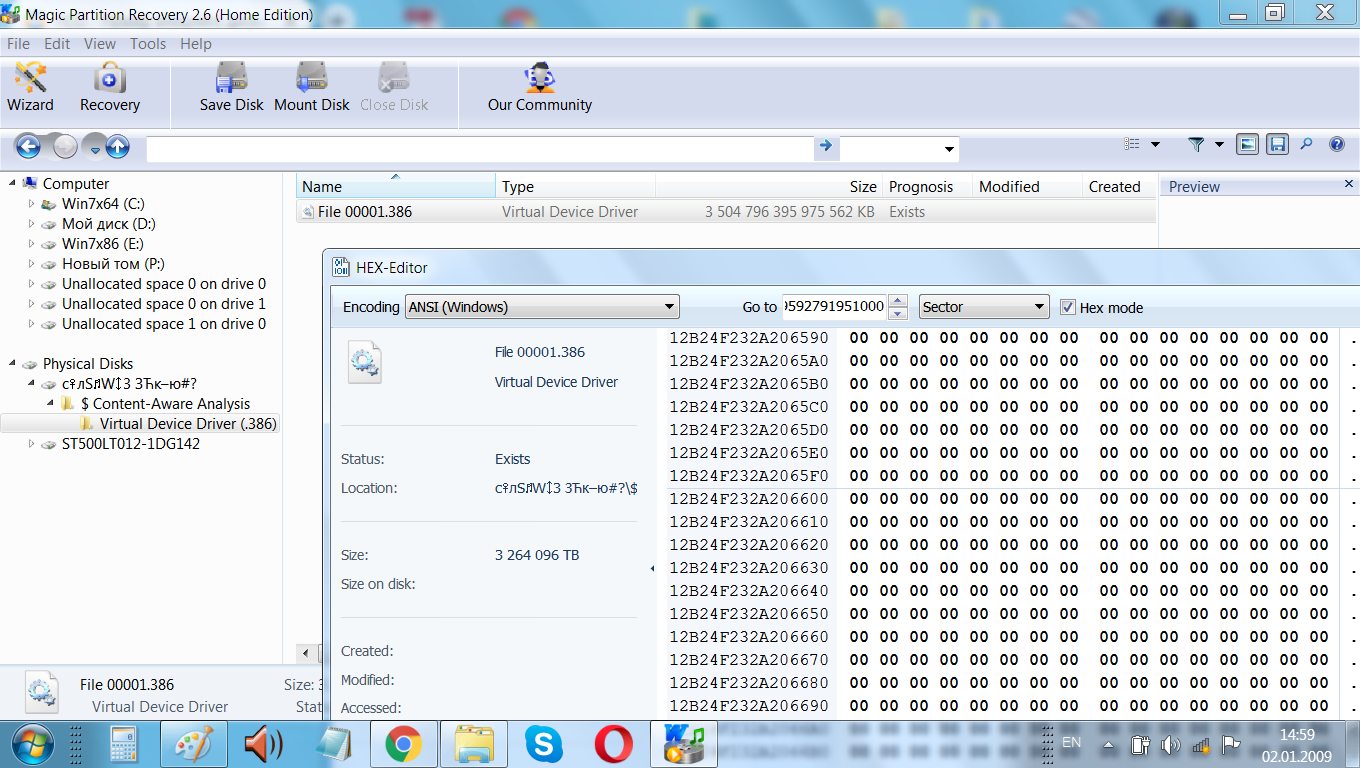
Task: Open the Mount Disk tool
Action: click(x=312, y=87)
